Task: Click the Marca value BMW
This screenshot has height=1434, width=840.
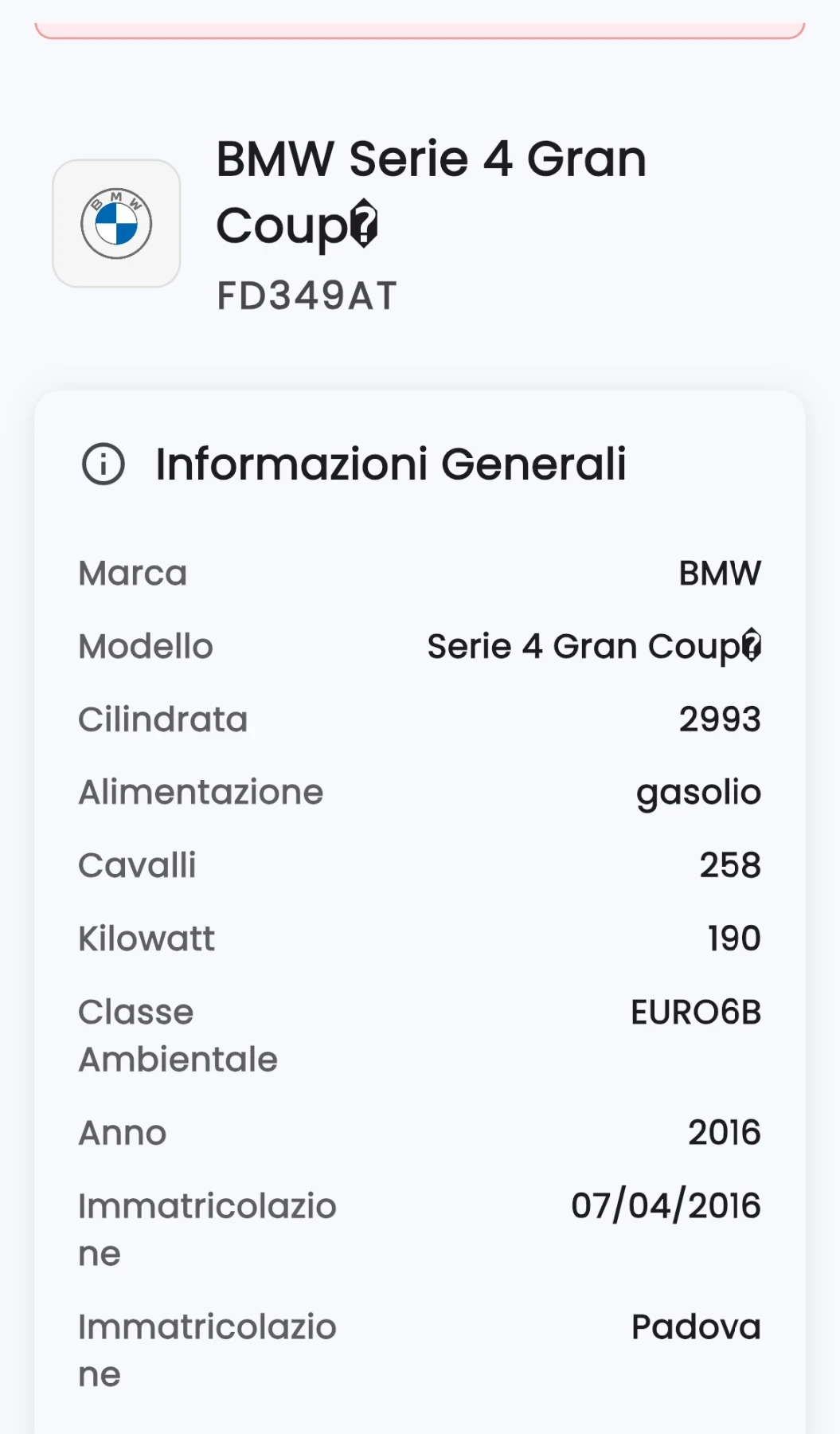Action: [x=719, y=574]
